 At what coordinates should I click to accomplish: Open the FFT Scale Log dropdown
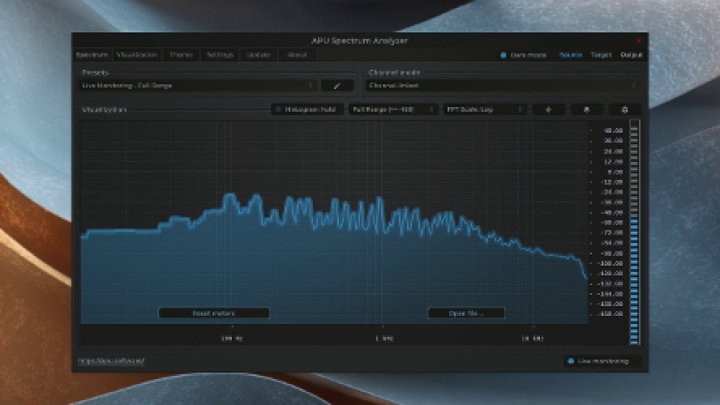484,110
